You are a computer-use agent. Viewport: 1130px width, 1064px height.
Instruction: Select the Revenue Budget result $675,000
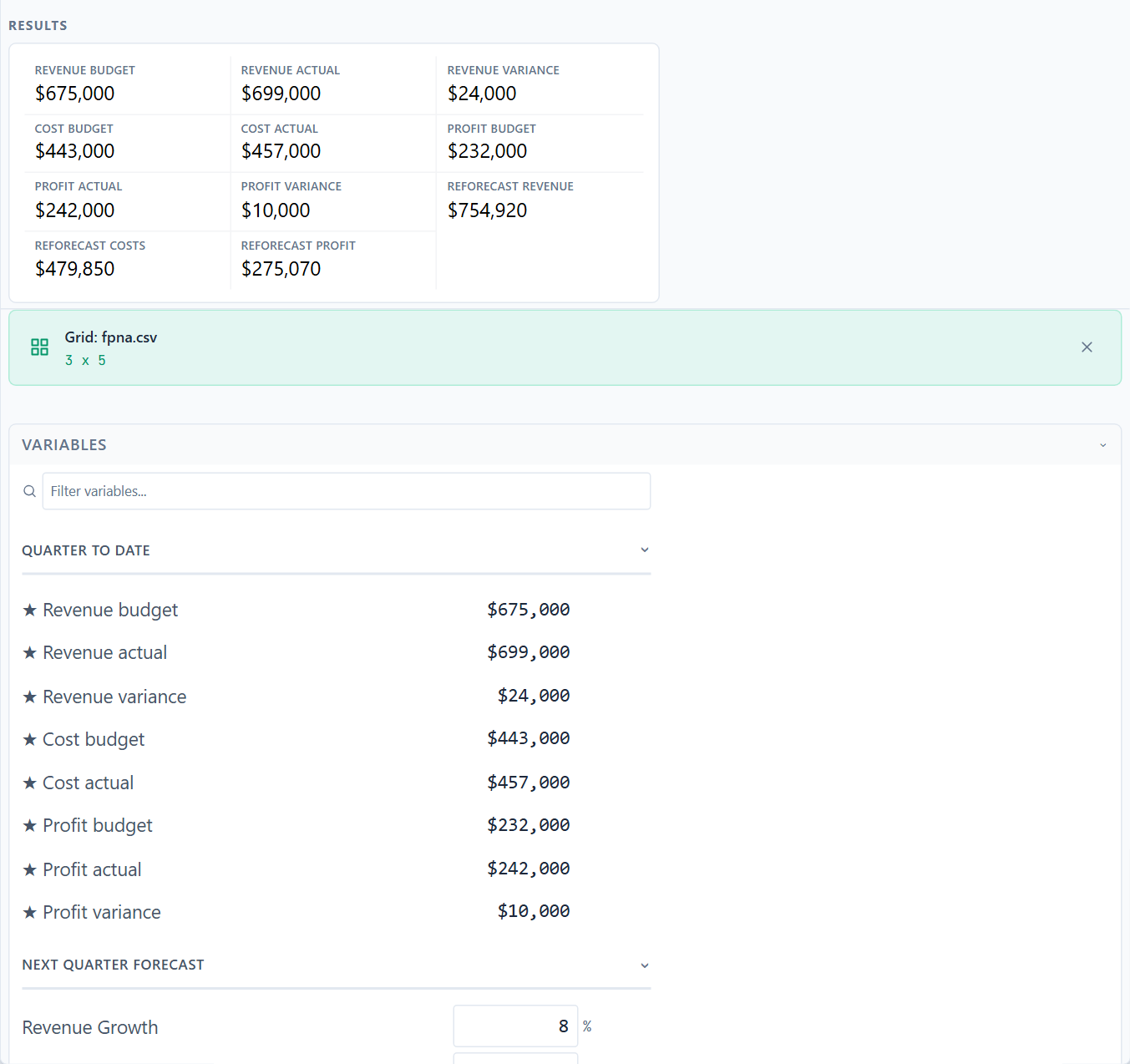pos(75,94)
